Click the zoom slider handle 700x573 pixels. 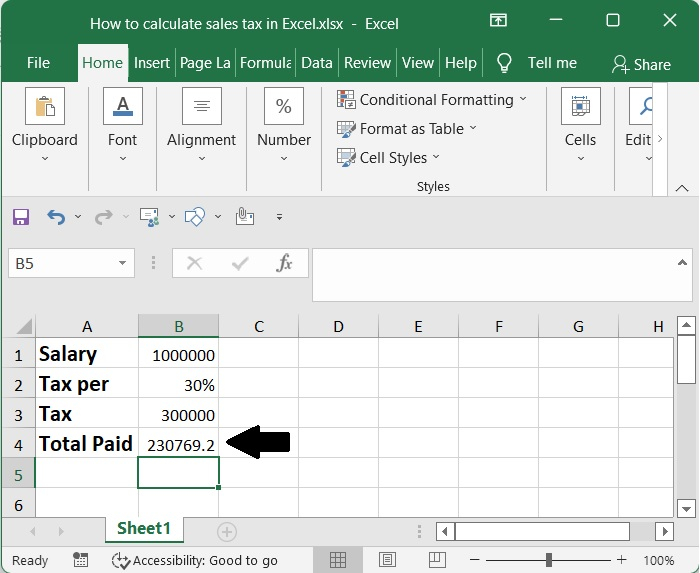[549, 560]
